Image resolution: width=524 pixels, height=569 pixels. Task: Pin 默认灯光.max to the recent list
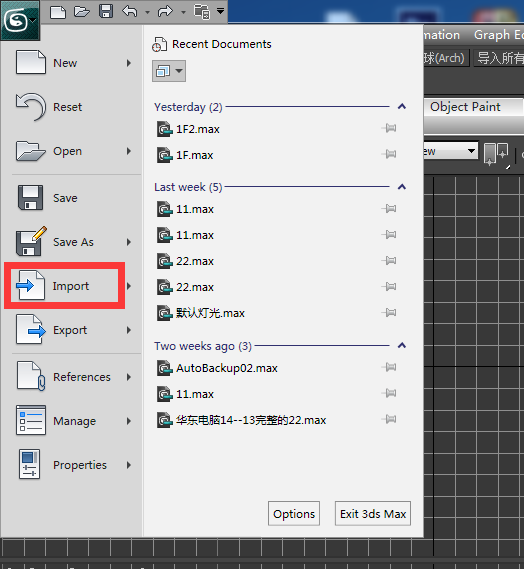click(389, 312)
